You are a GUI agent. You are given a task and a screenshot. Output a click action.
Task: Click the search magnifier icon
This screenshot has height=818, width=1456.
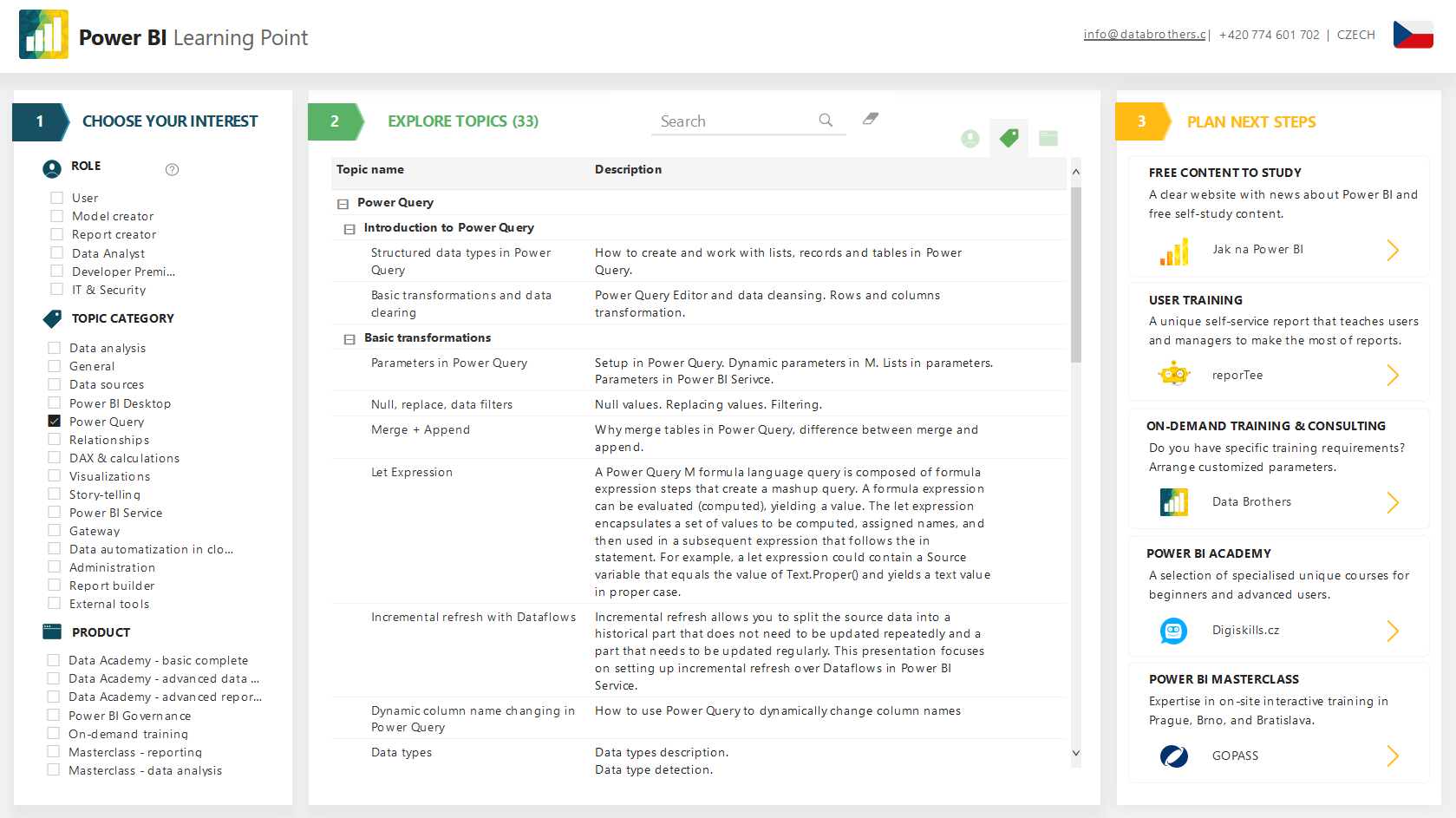pos(826,121)
